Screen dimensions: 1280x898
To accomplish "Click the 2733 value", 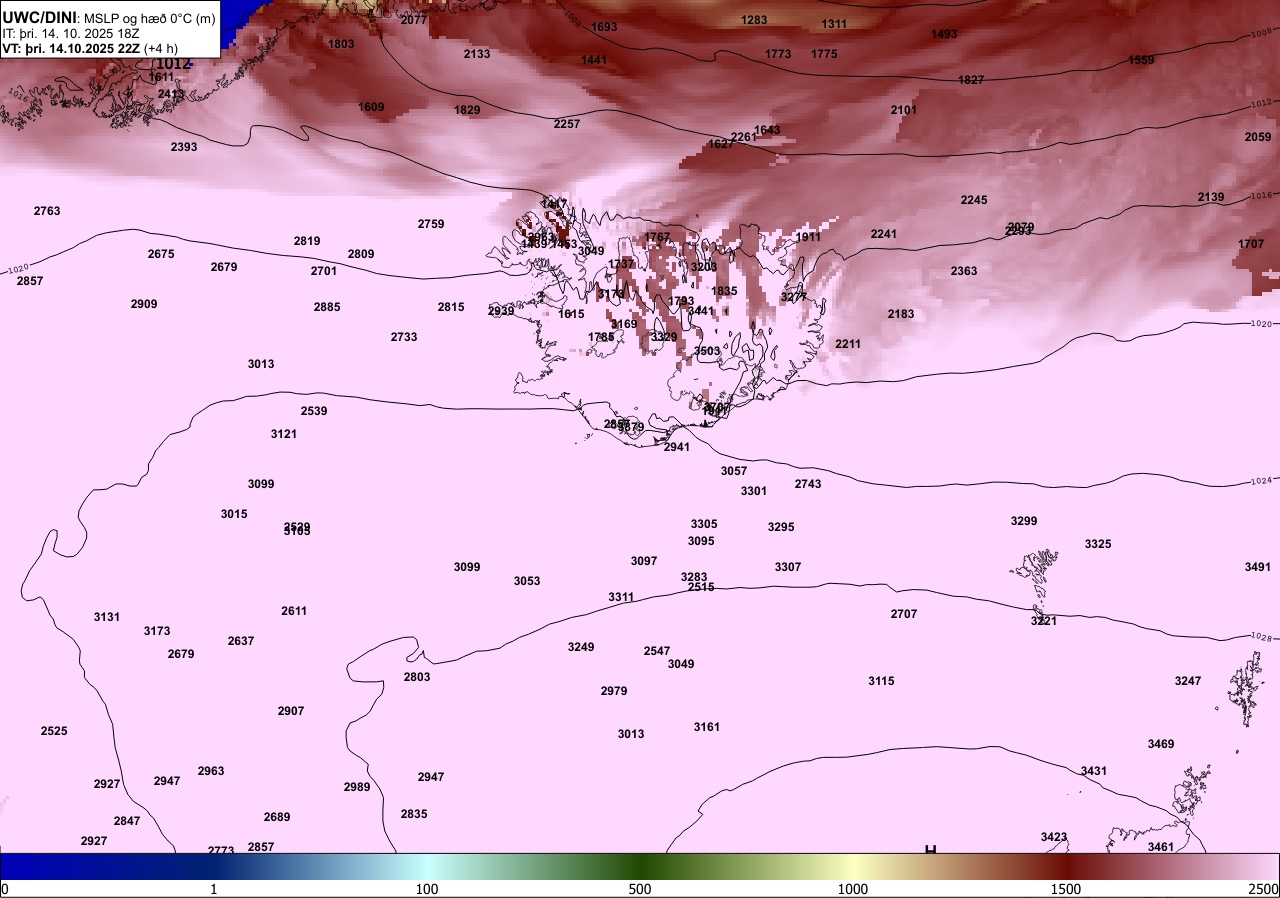I will tap(404, 337).
